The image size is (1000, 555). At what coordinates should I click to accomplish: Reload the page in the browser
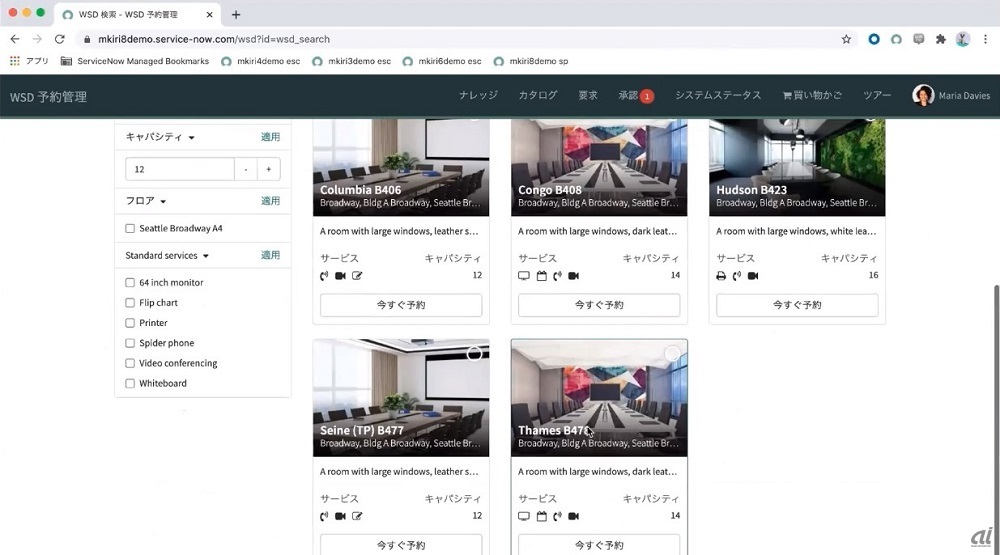pyautogui.click(x=60, y=39)
